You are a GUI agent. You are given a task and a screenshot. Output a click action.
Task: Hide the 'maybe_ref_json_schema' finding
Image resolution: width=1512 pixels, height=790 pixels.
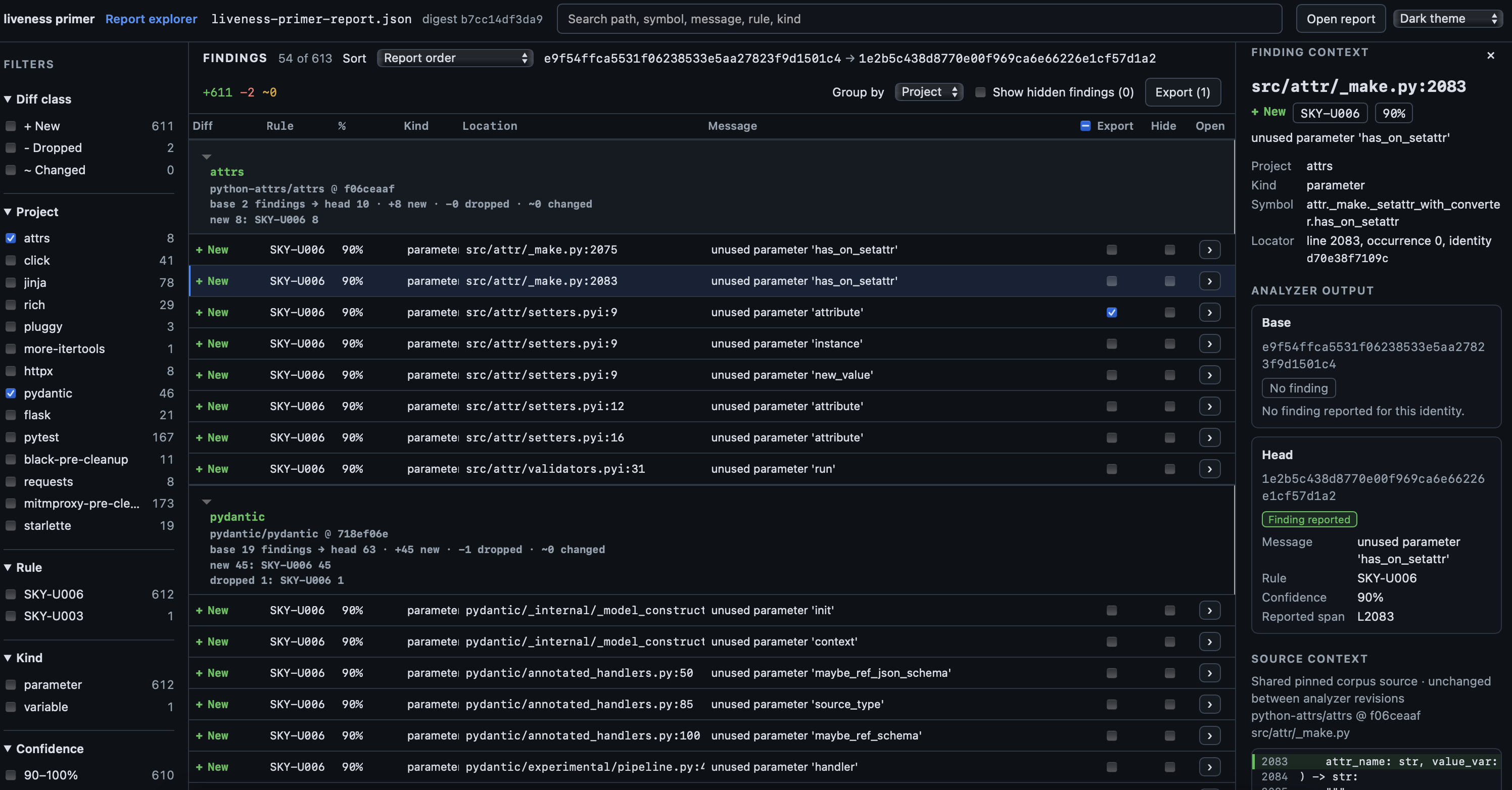click(x=1169, y=673)
